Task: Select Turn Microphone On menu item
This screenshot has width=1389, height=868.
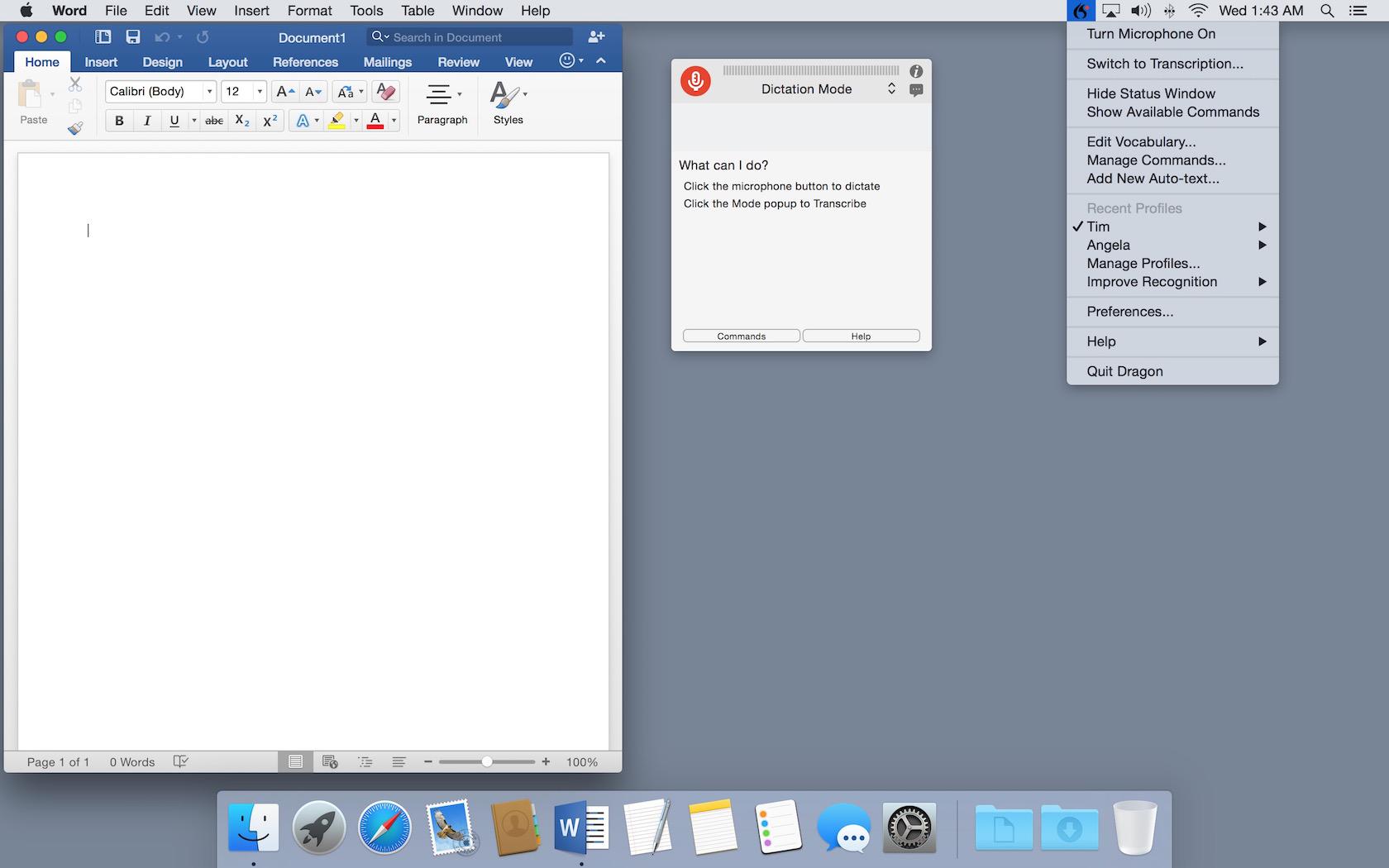Action: (1151, 34)
